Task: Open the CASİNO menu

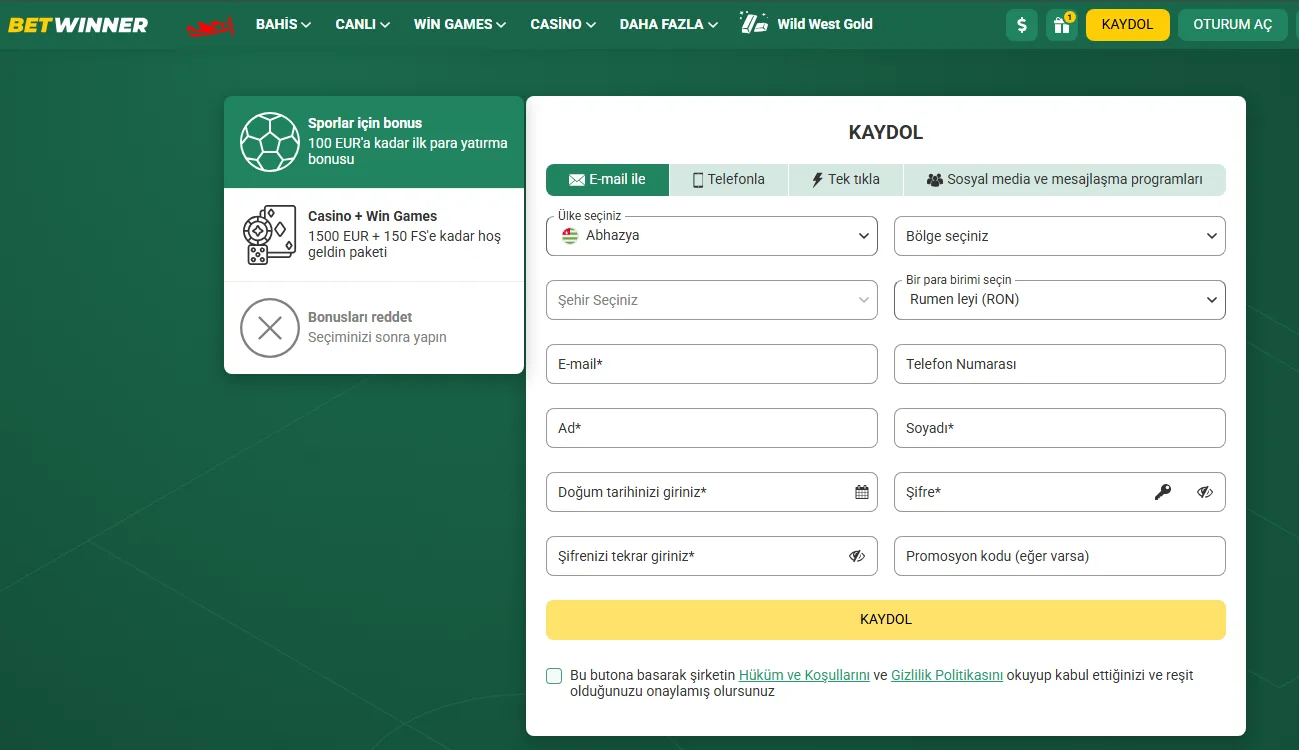Action: [563, 24]
